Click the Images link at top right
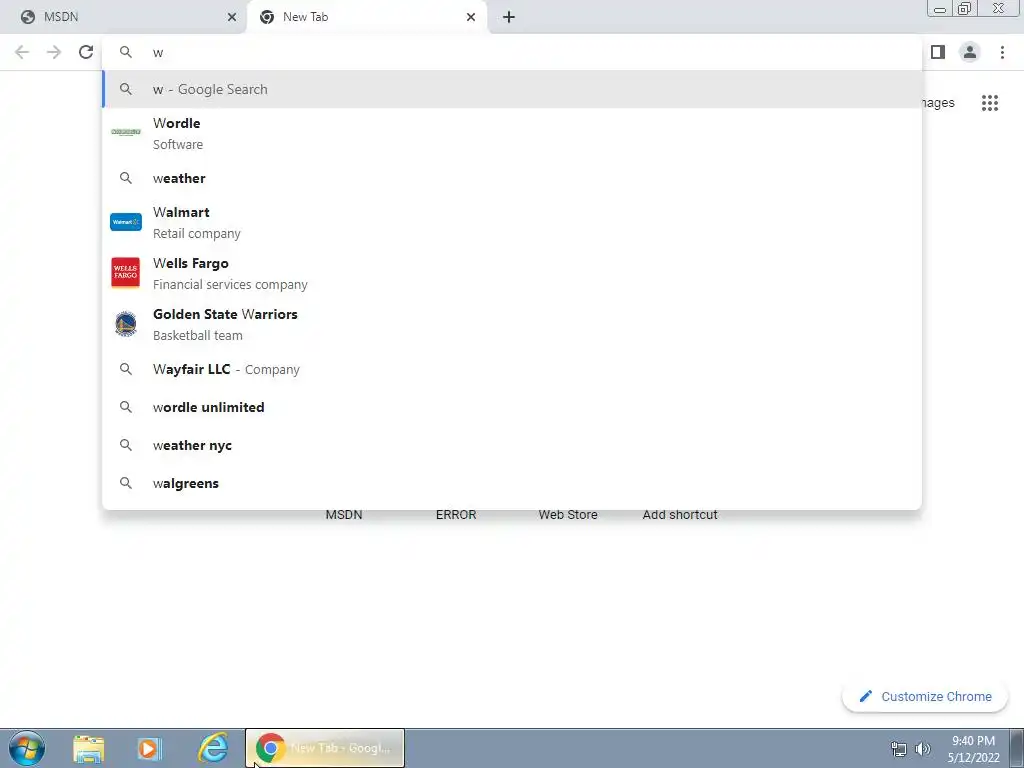This screenshot has width=1024, height=768. click(938, 103)
